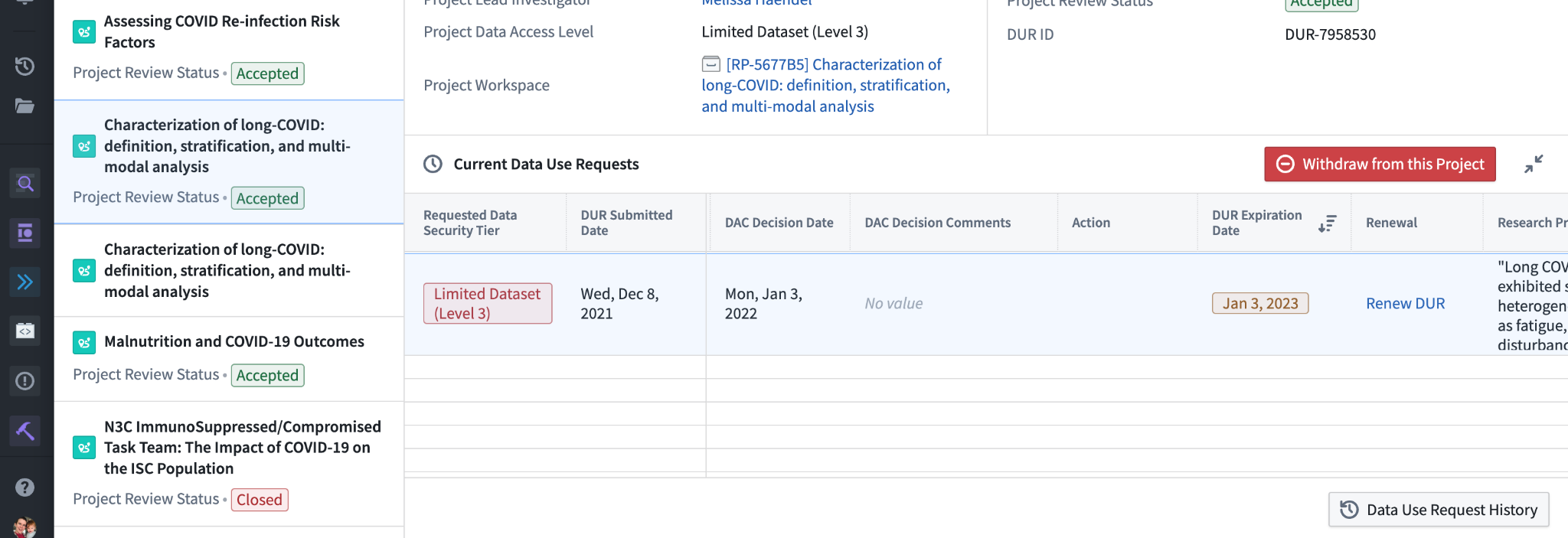The height and width of the screenshot is (538, 1568).
Task: Open the help question mark icon
Action: (24, 487)
